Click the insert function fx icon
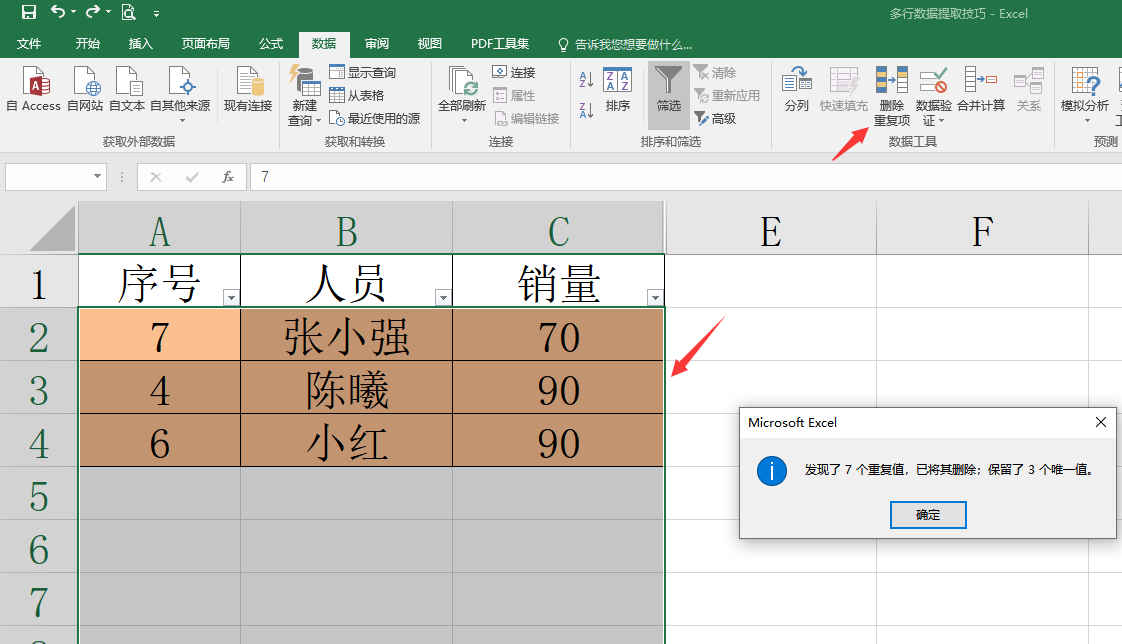This screenshot has height=644, width=1122. click(228, 177)
